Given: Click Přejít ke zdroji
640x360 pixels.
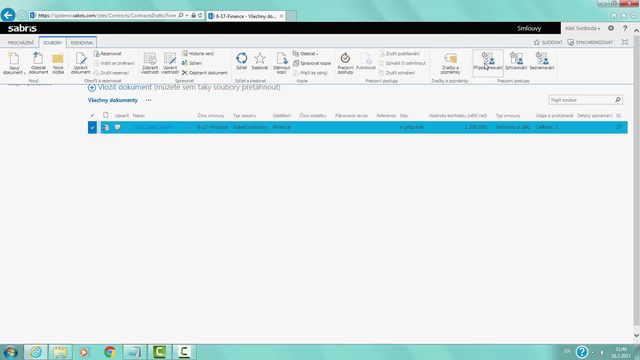Looking at the screenshot, I should [x=310, y=73].
